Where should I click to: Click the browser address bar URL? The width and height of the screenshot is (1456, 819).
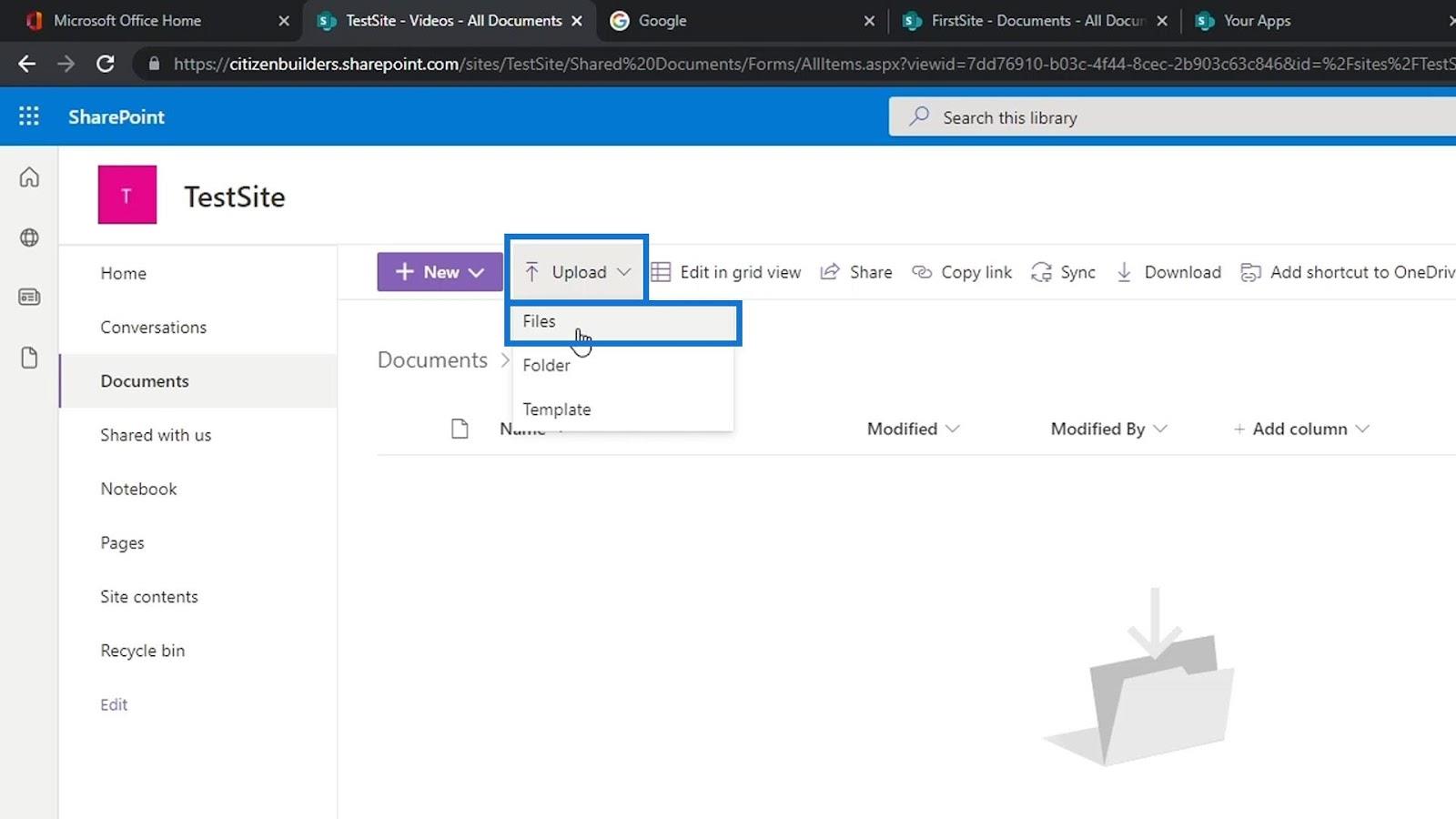(x=814, y=64)
